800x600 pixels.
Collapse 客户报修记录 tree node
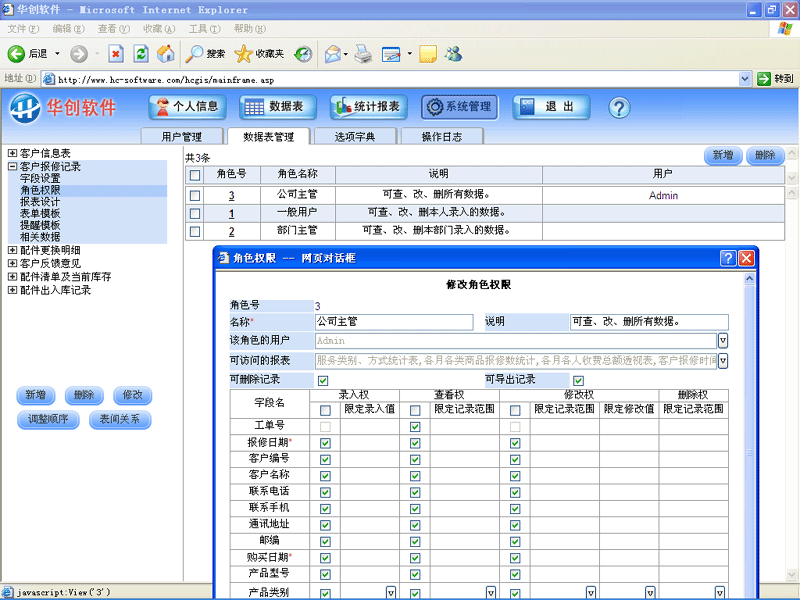[12, 166]
